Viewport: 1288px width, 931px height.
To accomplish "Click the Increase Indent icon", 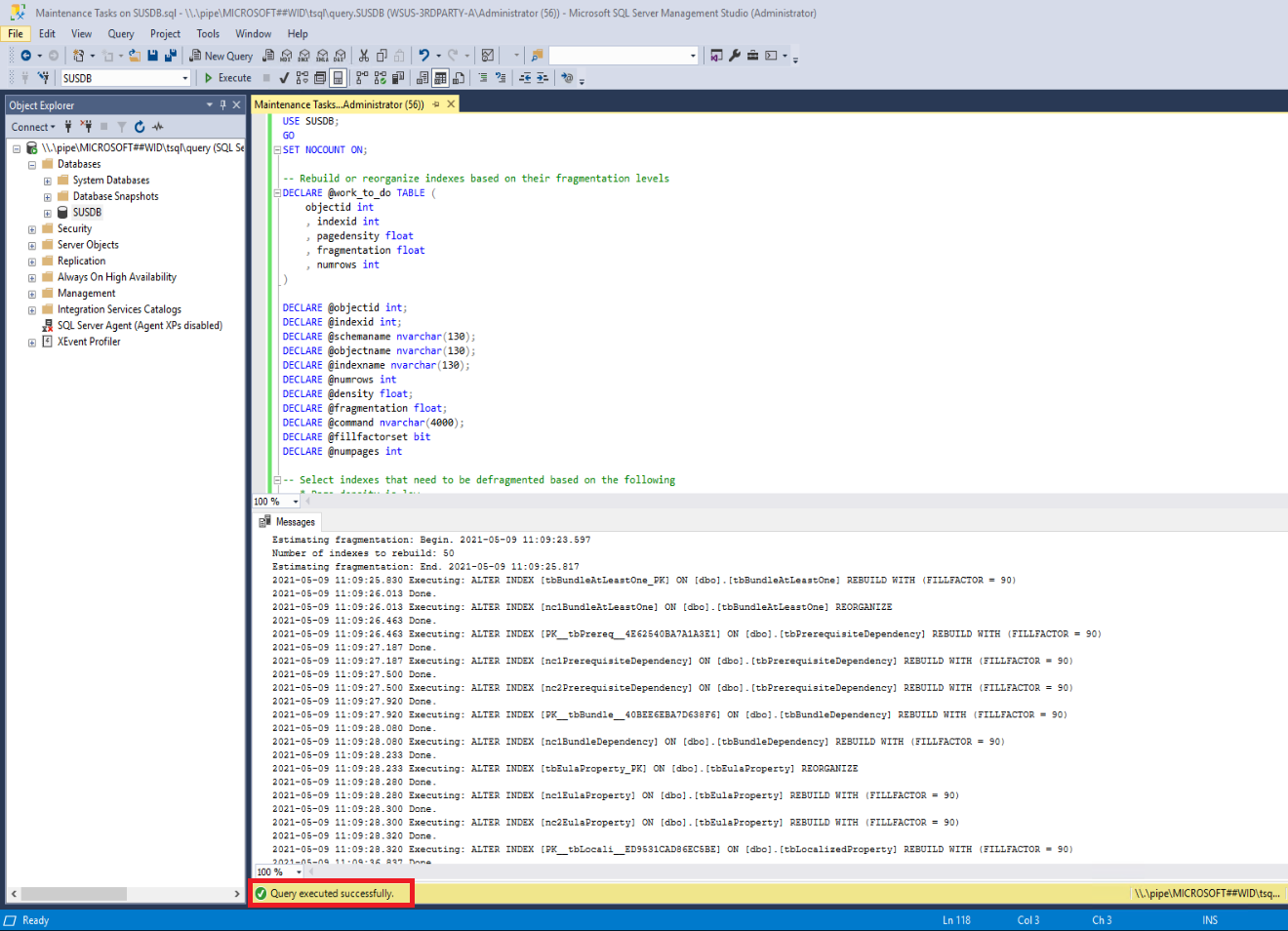I will pos(543,77).
